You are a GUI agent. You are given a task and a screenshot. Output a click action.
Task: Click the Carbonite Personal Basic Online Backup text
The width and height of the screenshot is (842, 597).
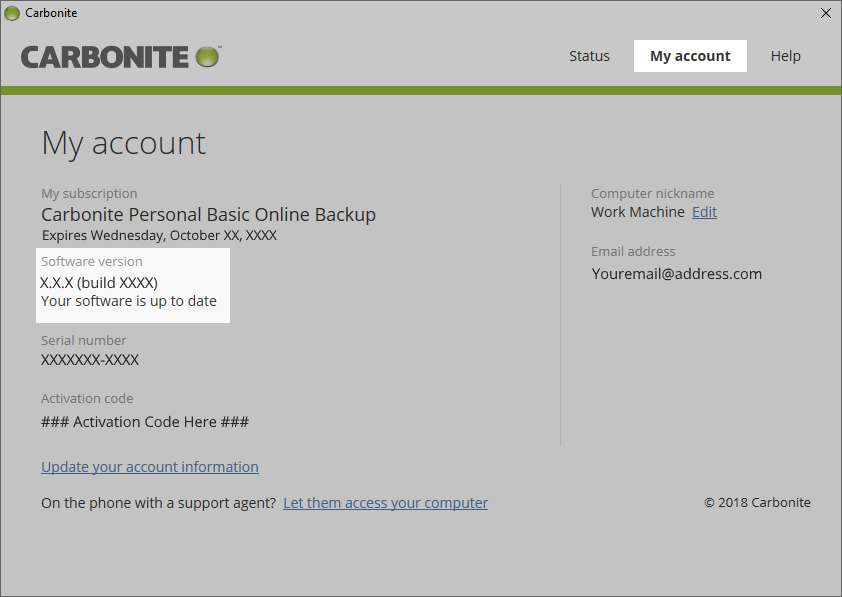(x=208, y=215)
